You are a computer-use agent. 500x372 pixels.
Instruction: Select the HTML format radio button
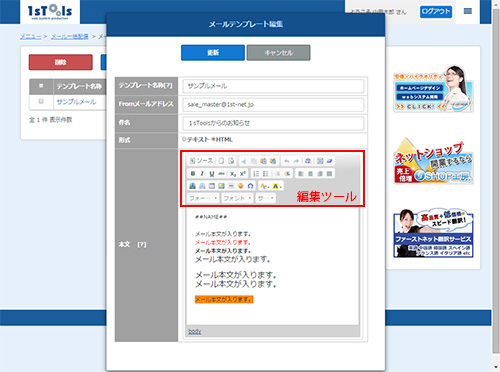tap(213, 139)
